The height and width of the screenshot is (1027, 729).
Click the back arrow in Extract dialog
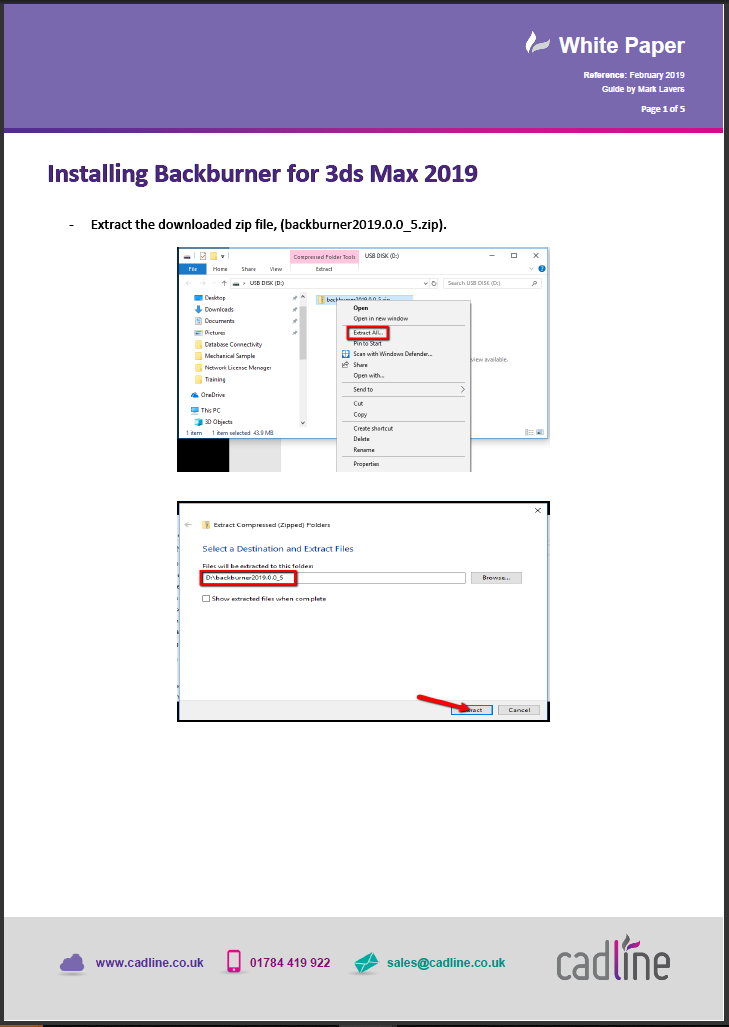click(189, 525)
